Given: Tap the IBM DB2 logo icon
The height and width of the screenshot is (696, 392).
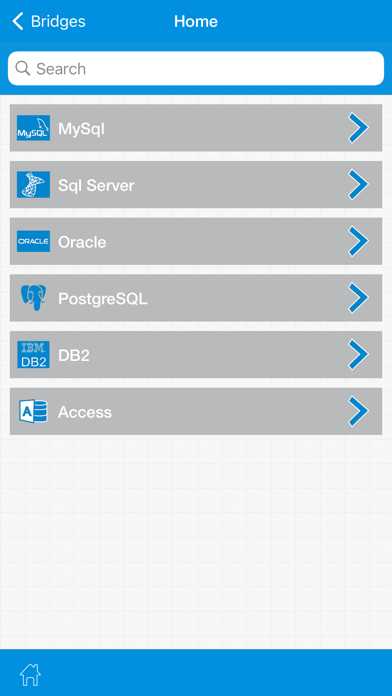Looking at the screenshot, I should 33,355.
